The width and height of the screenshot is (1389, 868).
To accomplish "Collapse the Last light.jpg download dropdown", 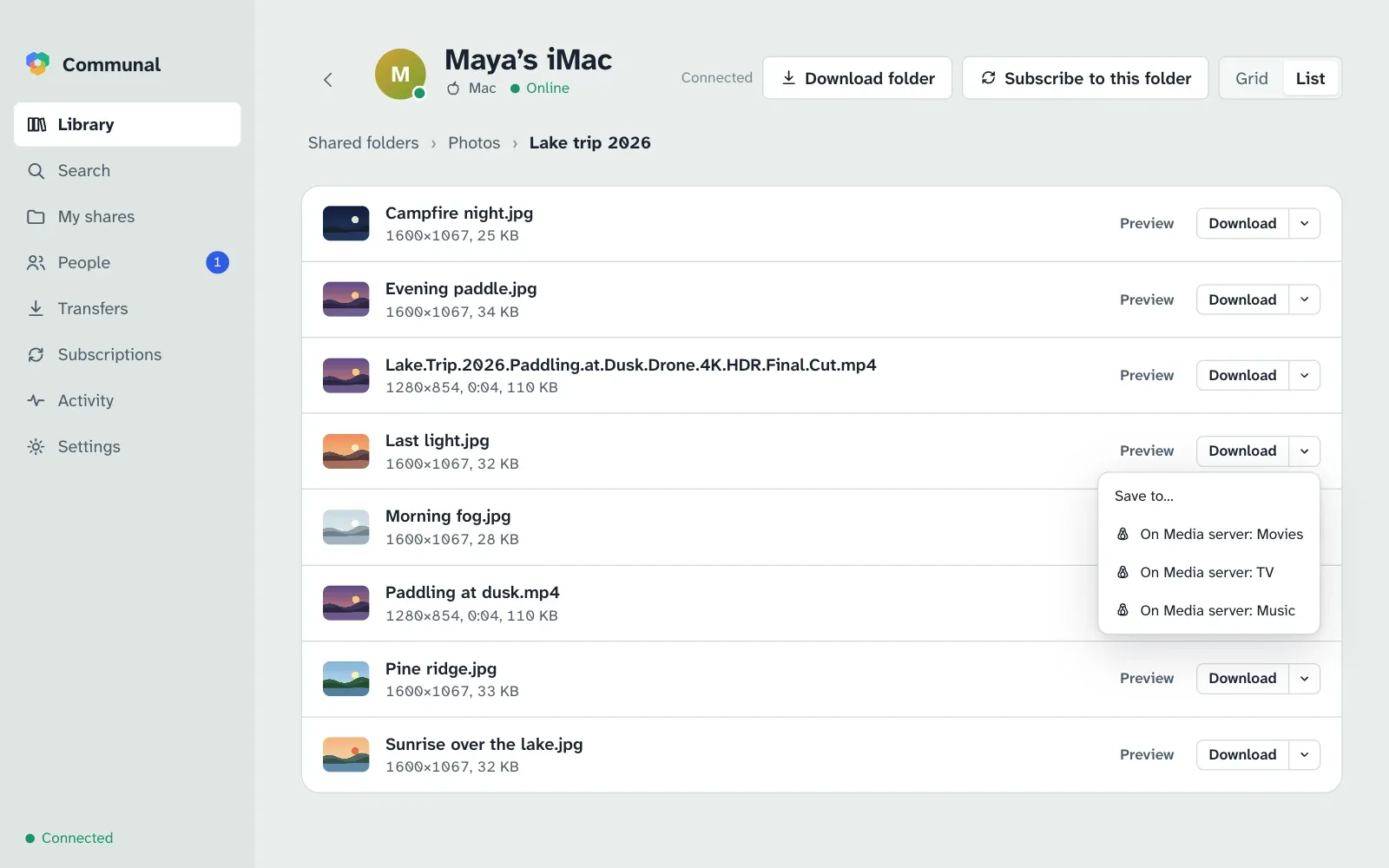I will coord(1304,450).
